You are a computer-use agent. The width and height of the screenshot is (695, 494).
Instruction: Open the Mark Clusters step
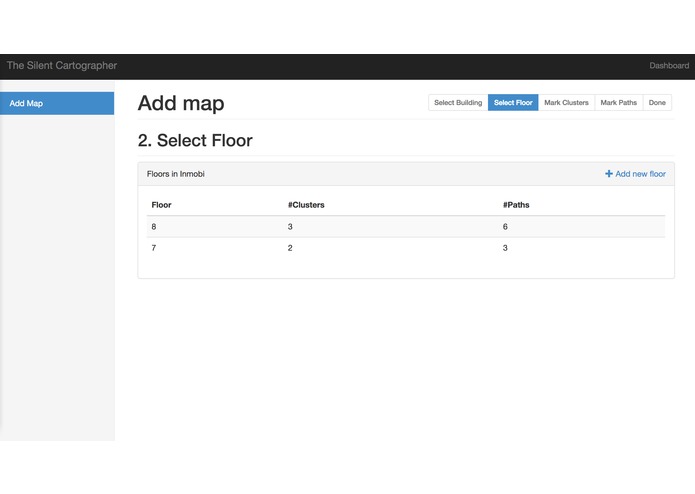[566, 102]
